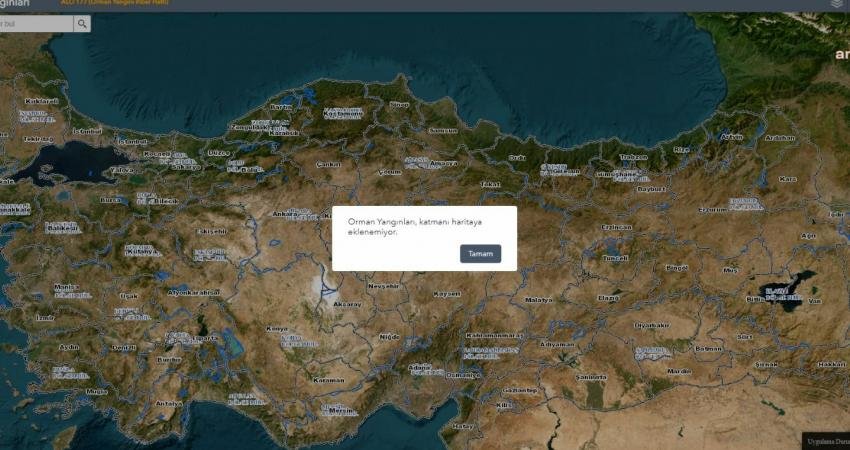
Task: Click the Samsun city label
Action: [x=443, y=131]
